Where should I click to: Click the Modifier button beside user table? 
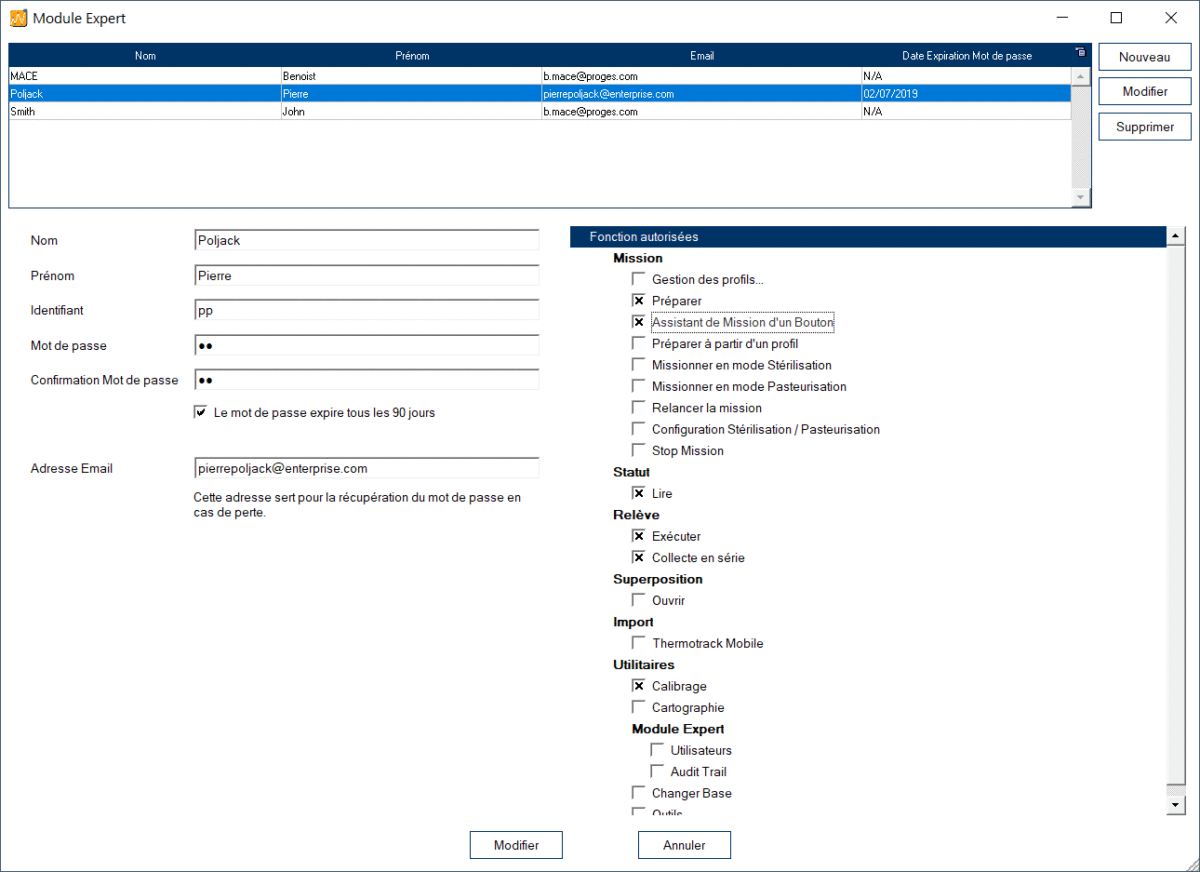(1144, 91)
